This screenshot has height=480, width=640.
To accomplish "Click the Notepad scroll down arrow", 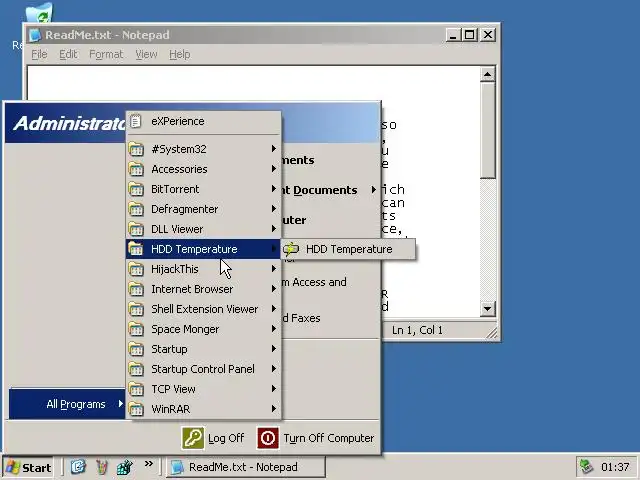I will pos(487,309).
